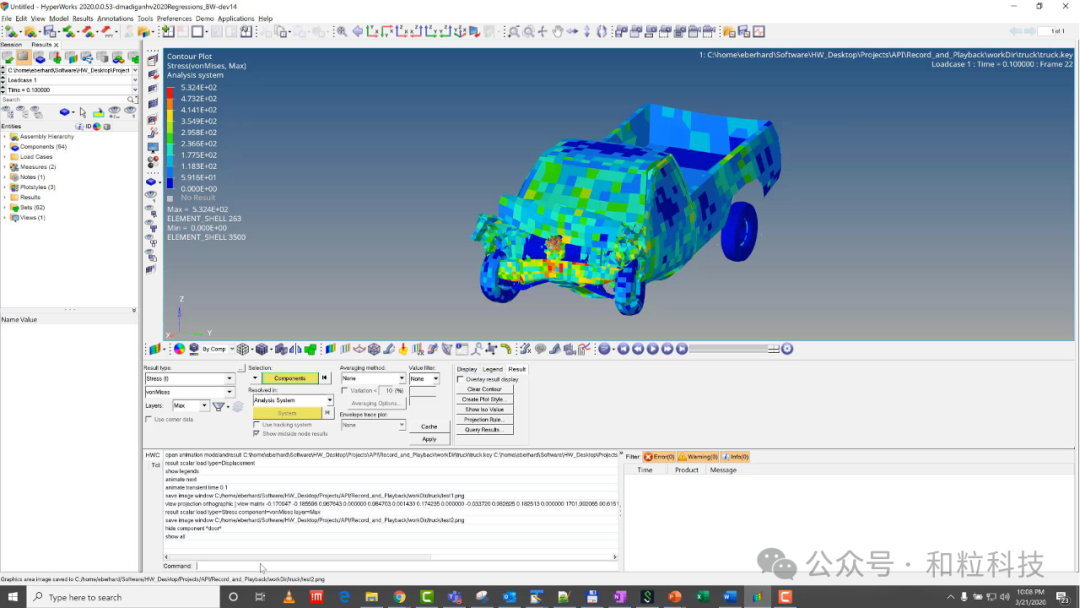Click into the Command input field
The height and width of the screenshot is (608, 1080).
coord(400,566)
